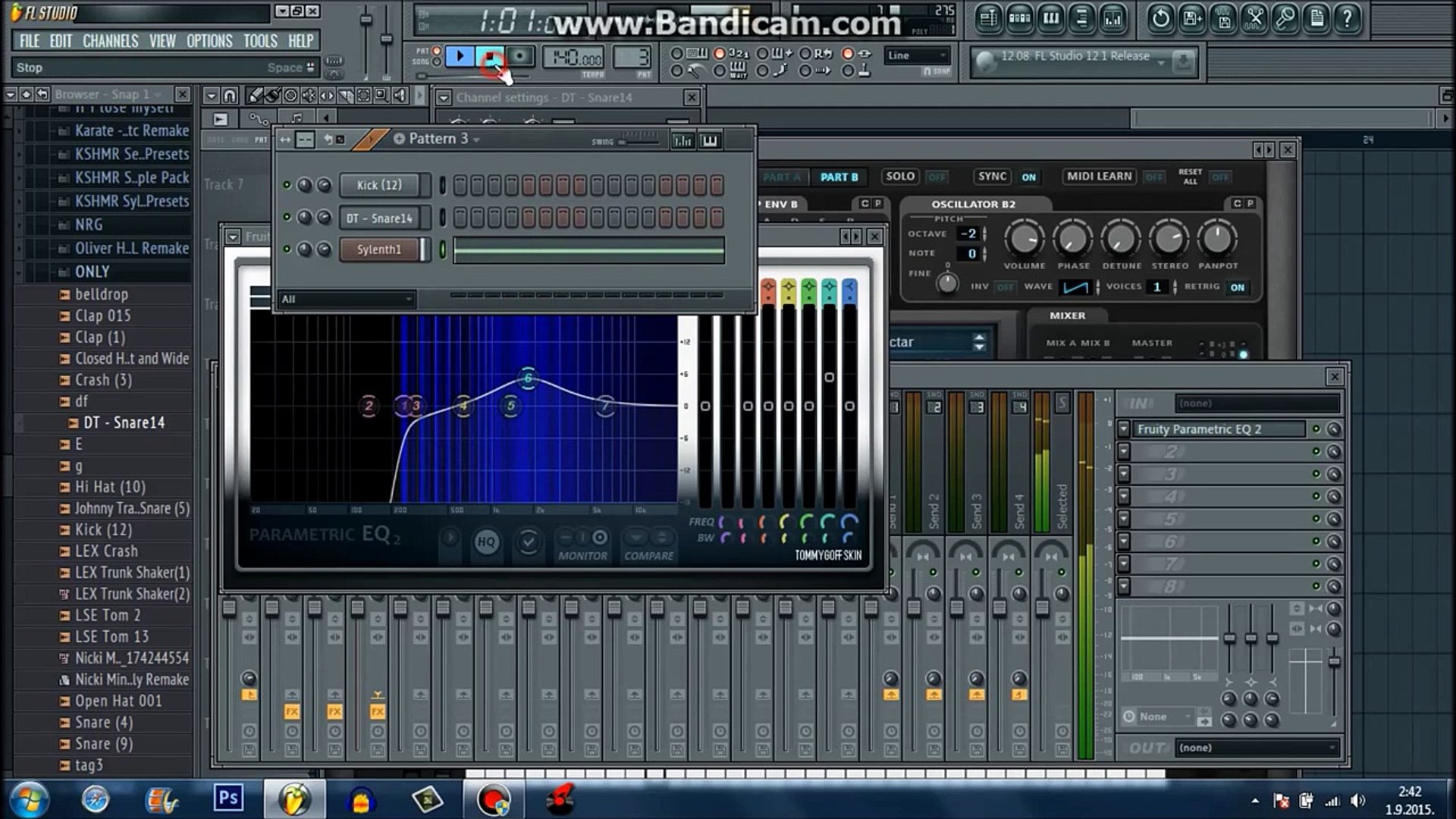Screen dimensions: 1456x819
Task: Select the Kick (12) channel button
Action: (x=379, y=185)
